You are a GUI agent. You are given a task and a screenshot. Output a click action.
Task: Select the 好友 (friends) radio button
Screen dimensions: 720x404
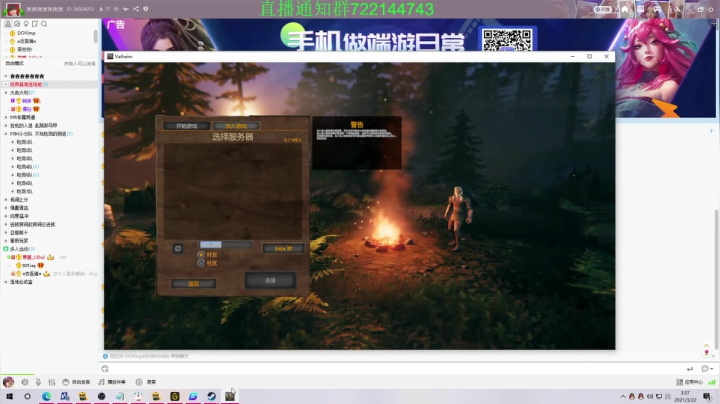pyautogui.click(x=201, y=254)
